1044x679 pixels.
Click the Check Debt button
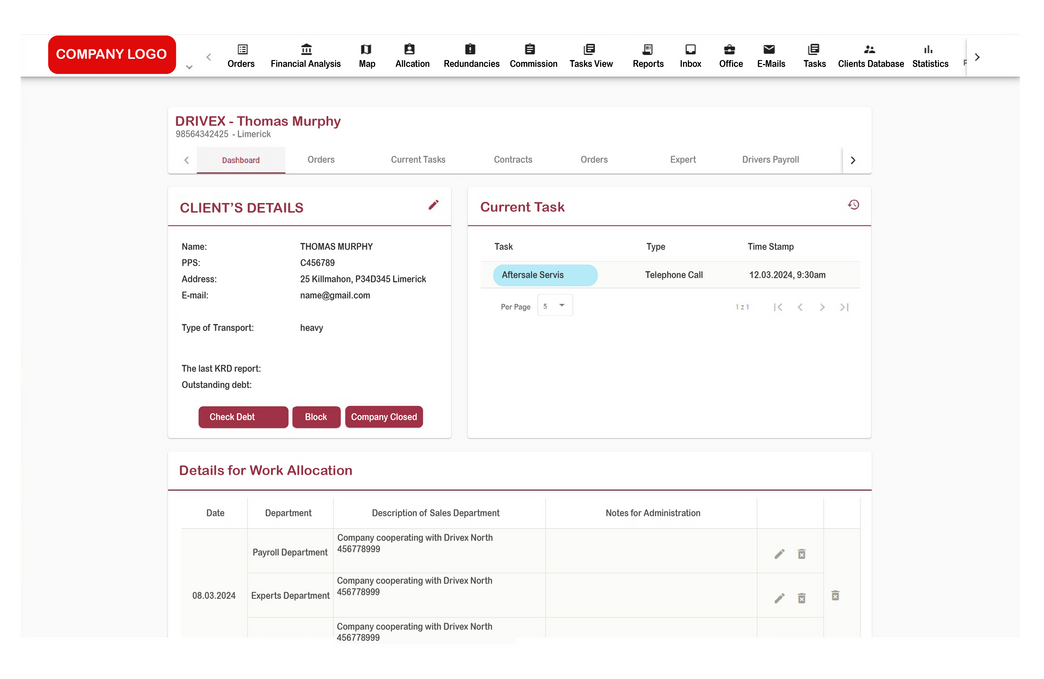[x=243, y=417]
